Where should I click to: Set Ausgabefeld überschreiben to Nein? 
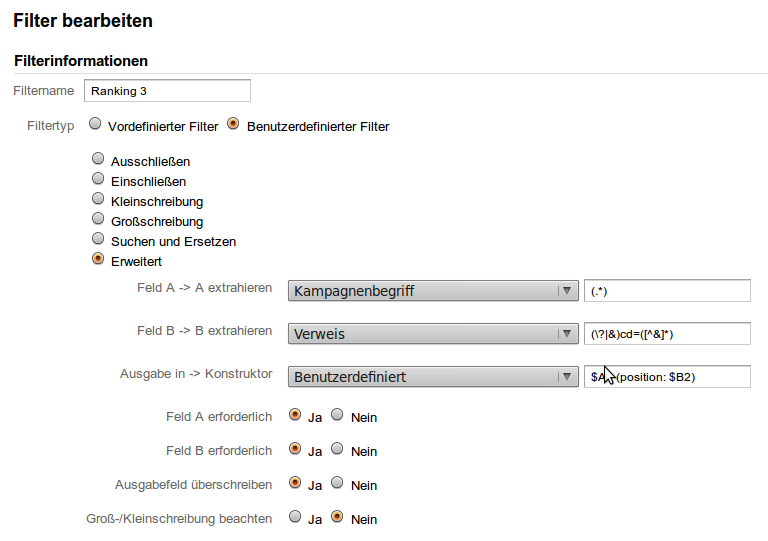coord(338,483)
